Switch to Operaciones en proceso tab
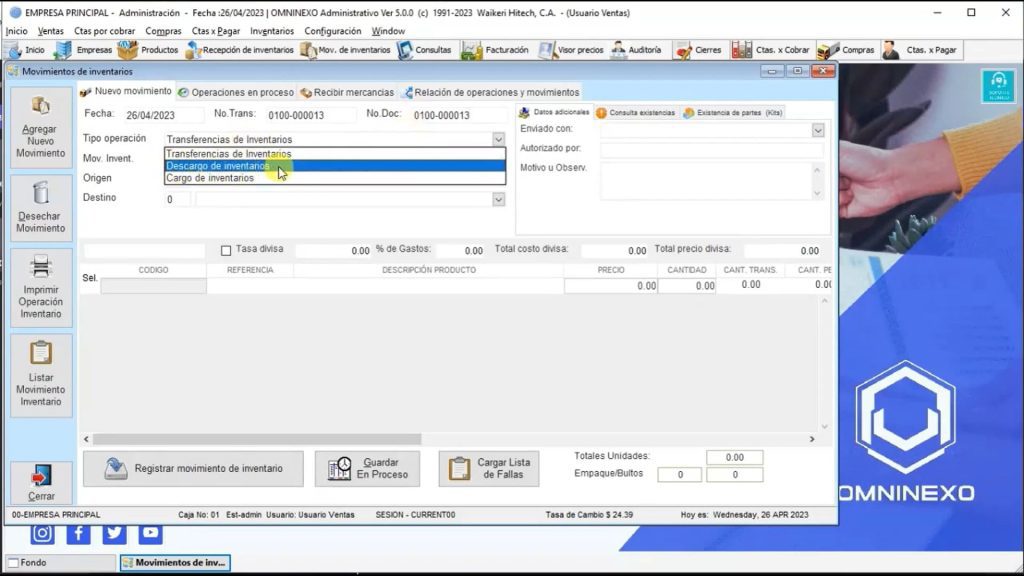Viewport: 1024px width, 576px height. tap(236, 93)
